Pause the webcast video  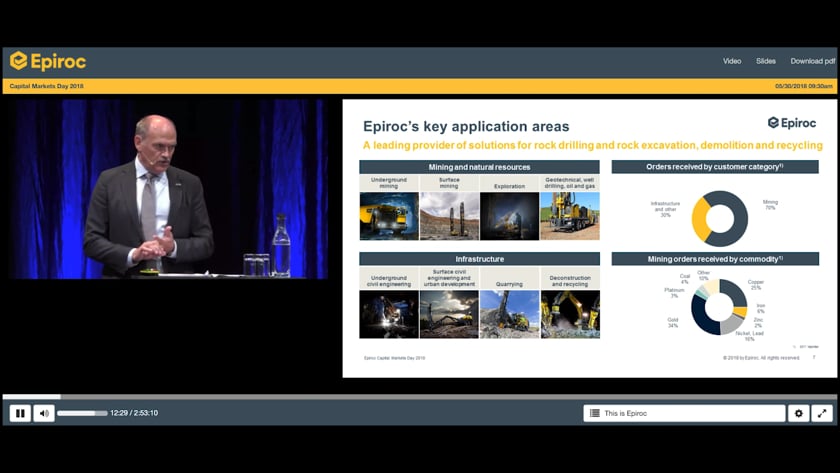click(x=20, y=413)
